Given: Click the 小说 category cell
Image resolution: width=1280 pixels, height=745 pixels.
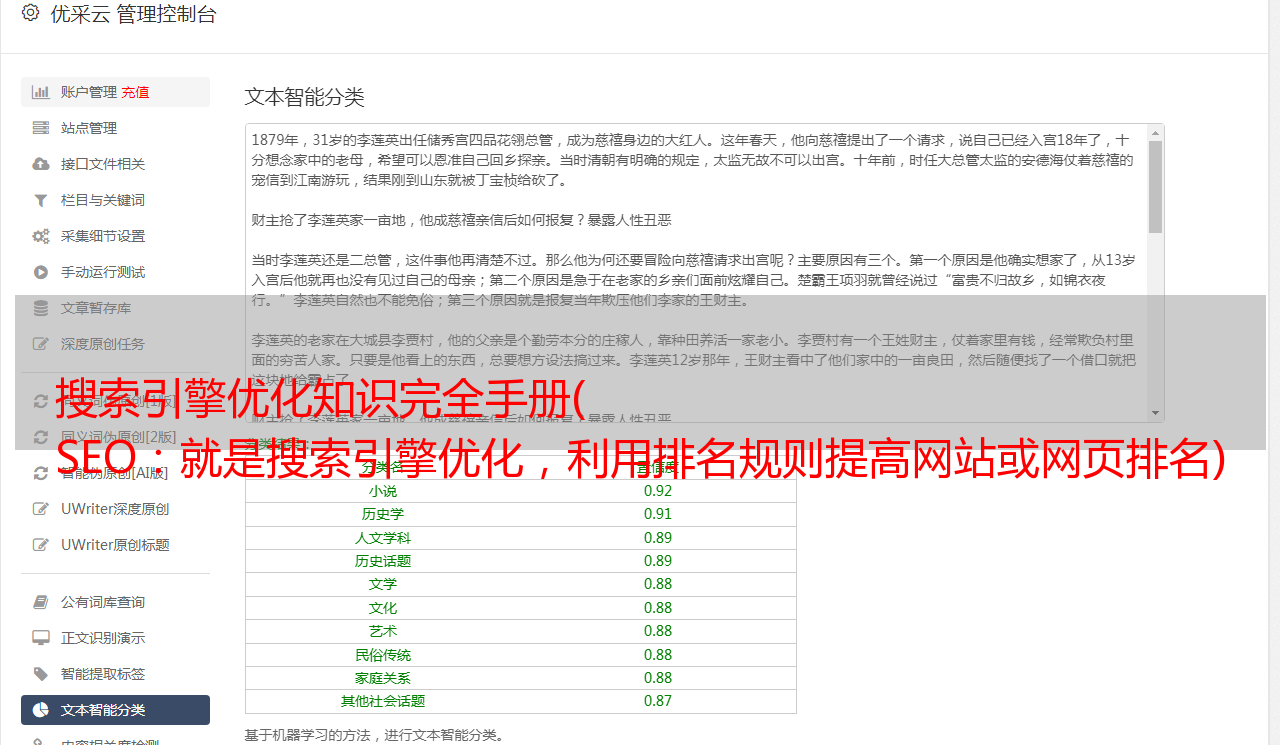Looking at the screenshot, I should [383, 491].
